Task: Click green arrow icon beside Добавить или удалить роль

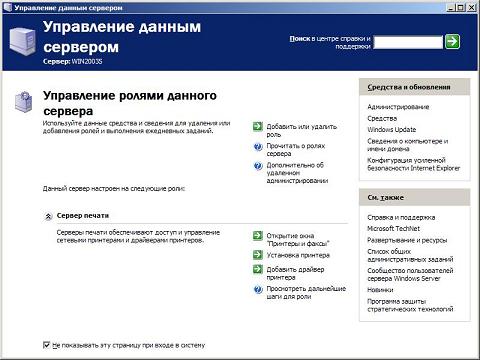Action: [x=258, y=126]
